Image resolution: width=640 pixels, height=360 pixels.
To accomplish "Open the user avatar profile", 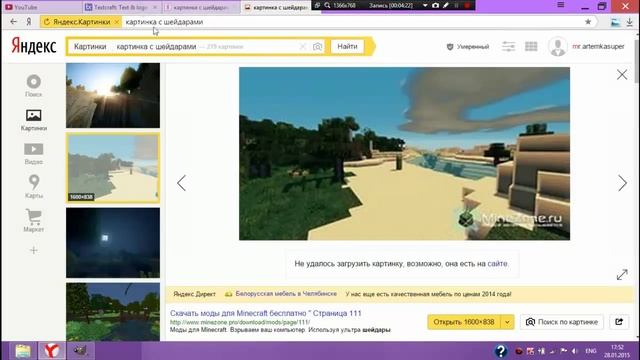I will coord(558,47).
